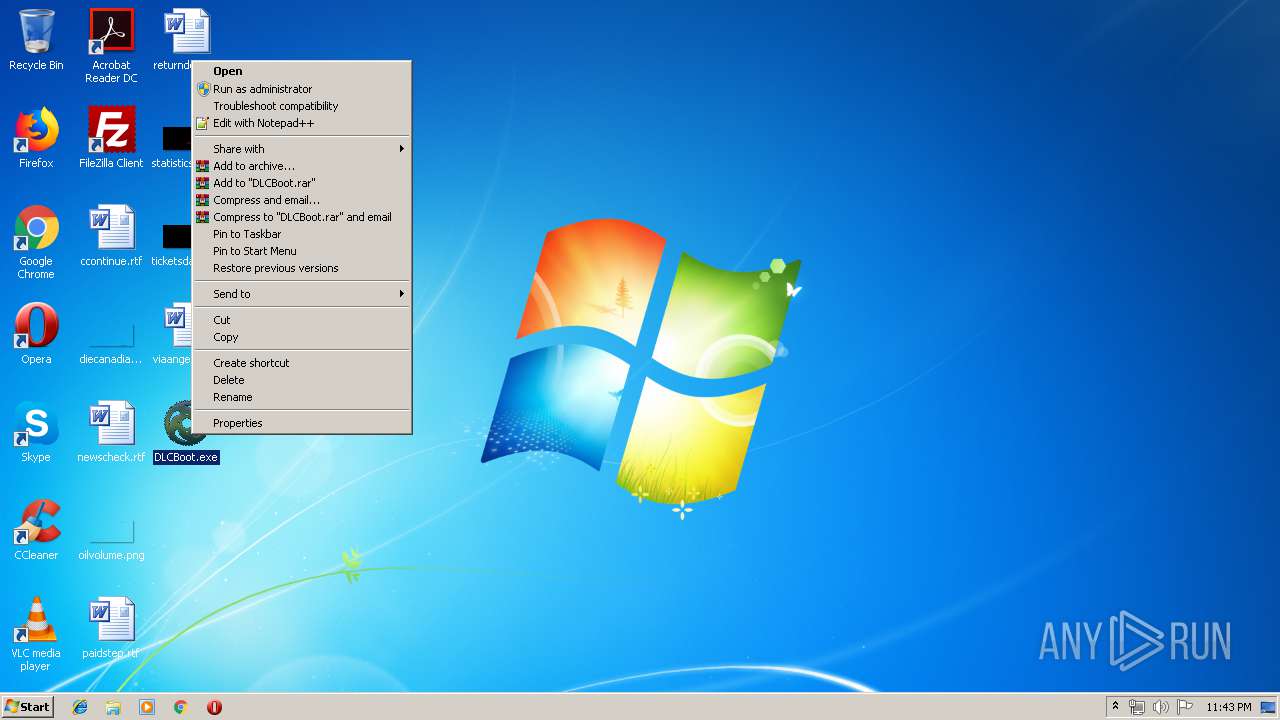
Task: Select the Firefox desktop shortcut
Action: click(36, 138)
